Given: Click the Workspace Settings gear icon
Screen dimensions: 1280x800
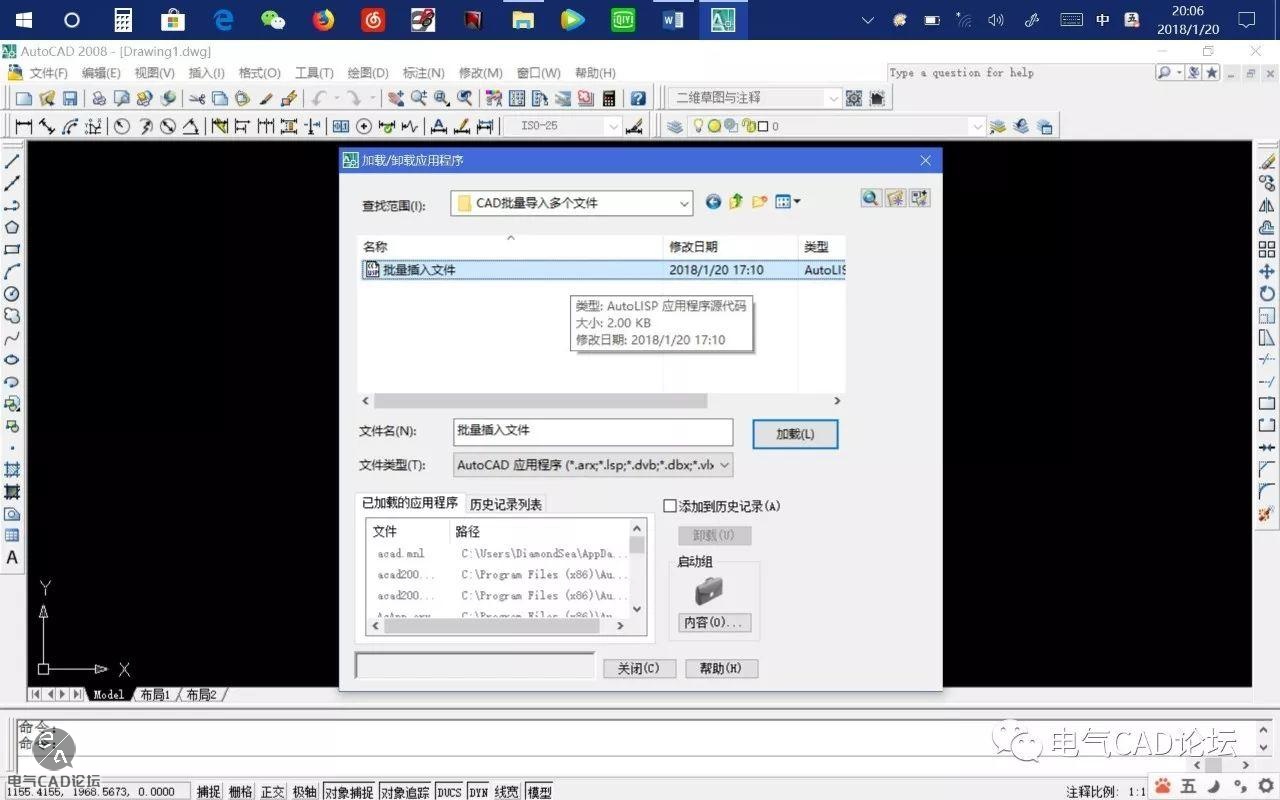Looking at the screenshot, I should click(x=854, y=98).
